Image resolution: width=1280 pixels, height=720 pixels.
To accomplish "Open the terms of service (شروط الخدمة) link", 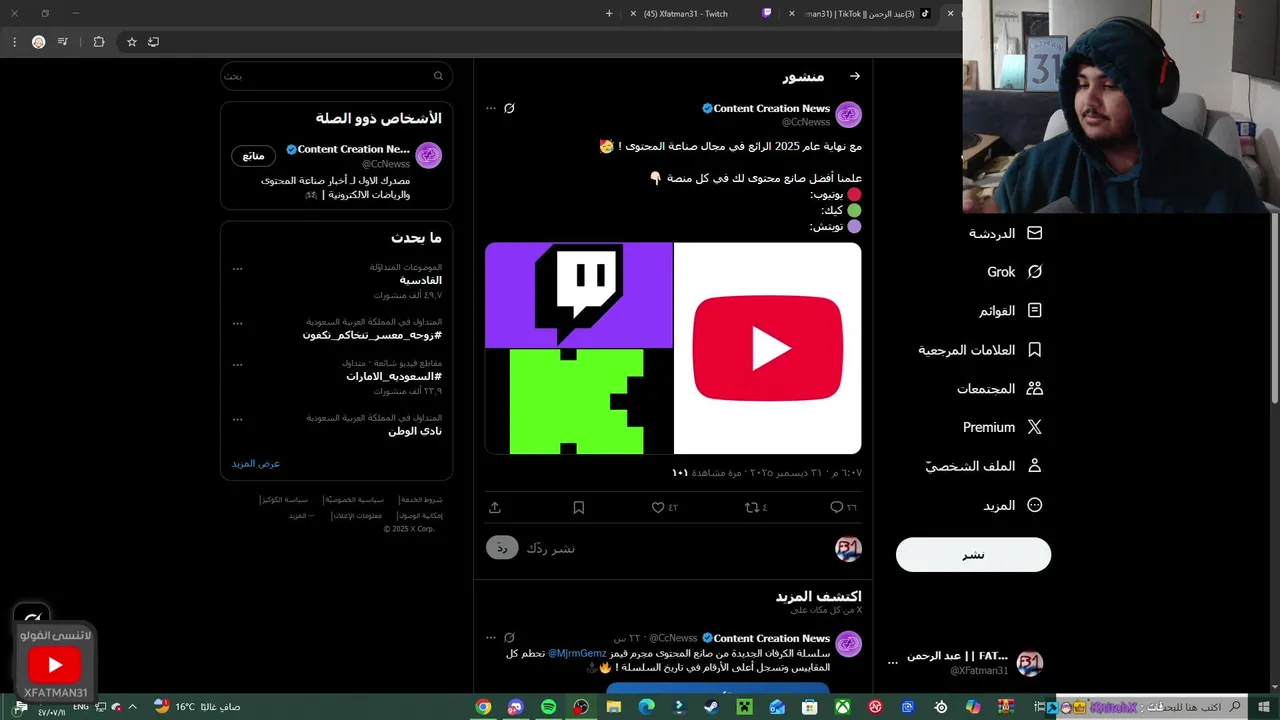I will pyautogui.click(x=420, y=499).
